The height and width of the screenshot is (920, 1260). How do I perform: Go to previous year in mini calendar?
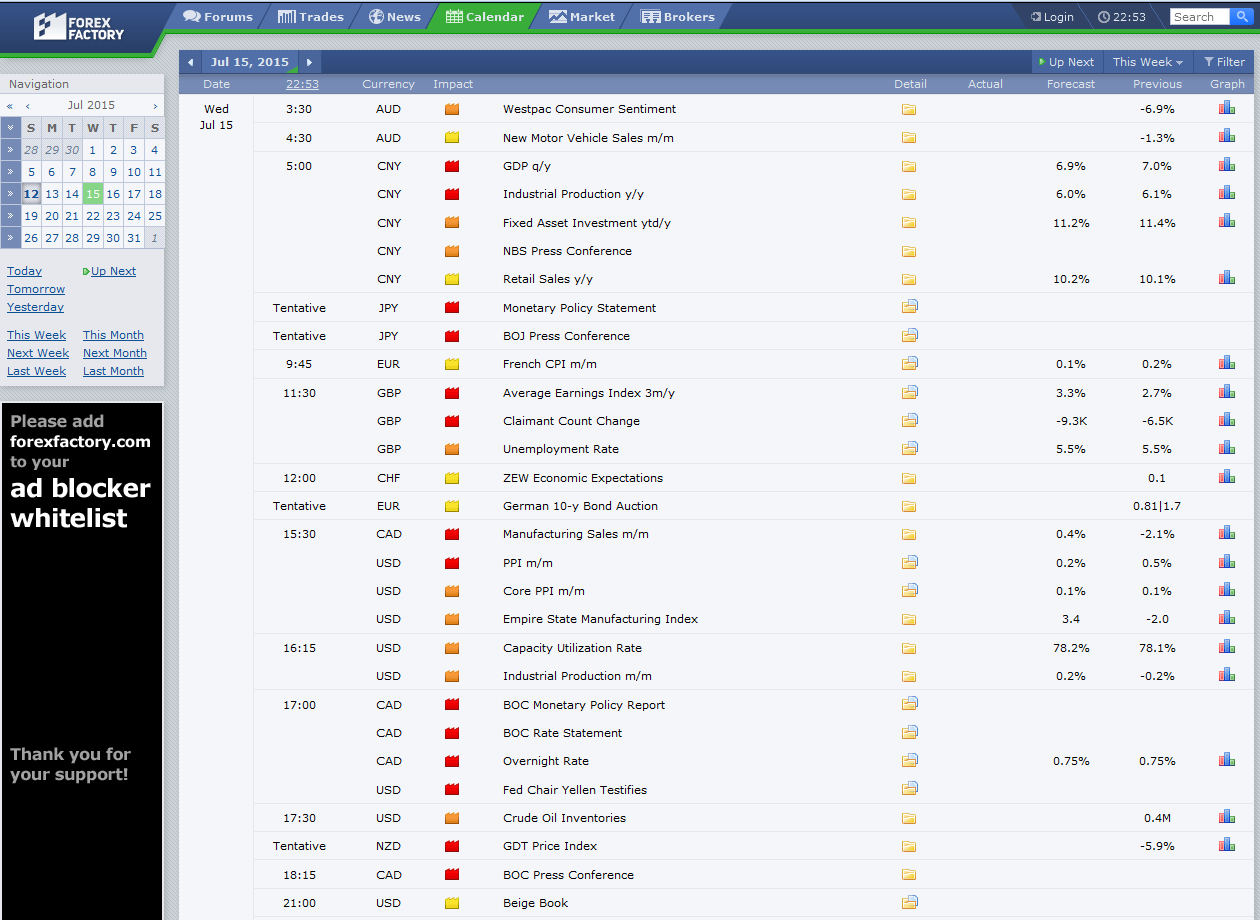[10, 106]
